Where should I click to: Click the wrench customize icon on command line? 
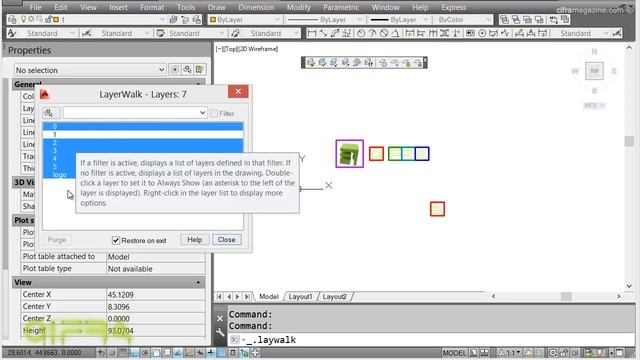(220, 332)
